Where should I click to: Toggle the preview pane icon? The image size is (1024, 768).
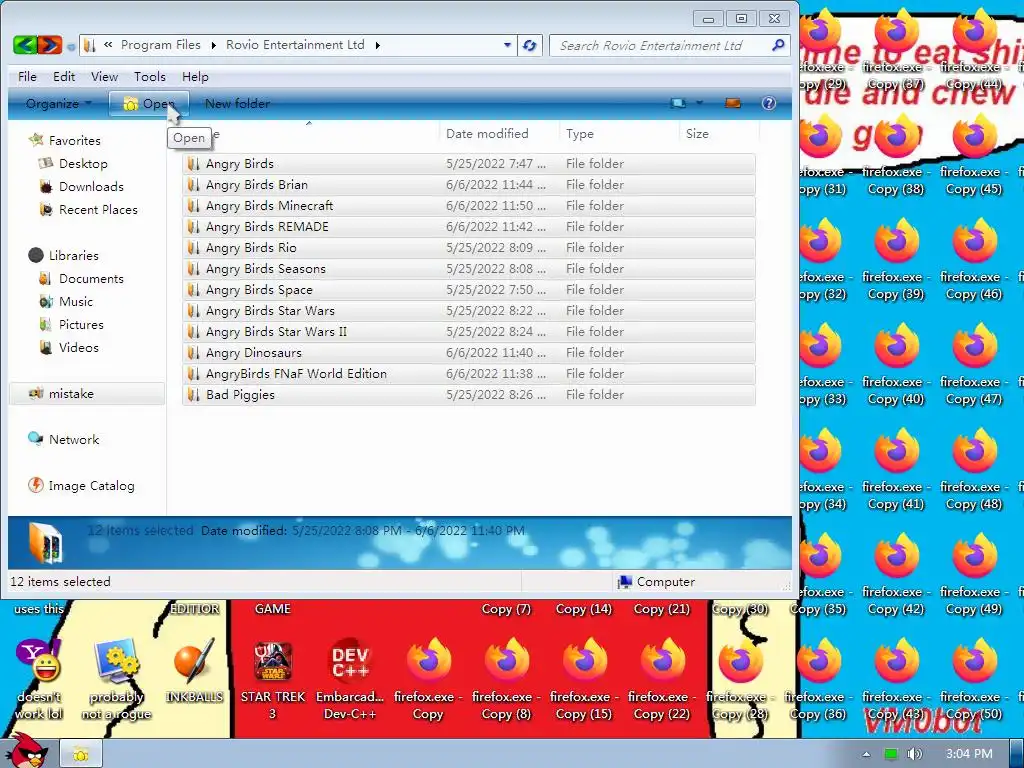pos(733,103)
